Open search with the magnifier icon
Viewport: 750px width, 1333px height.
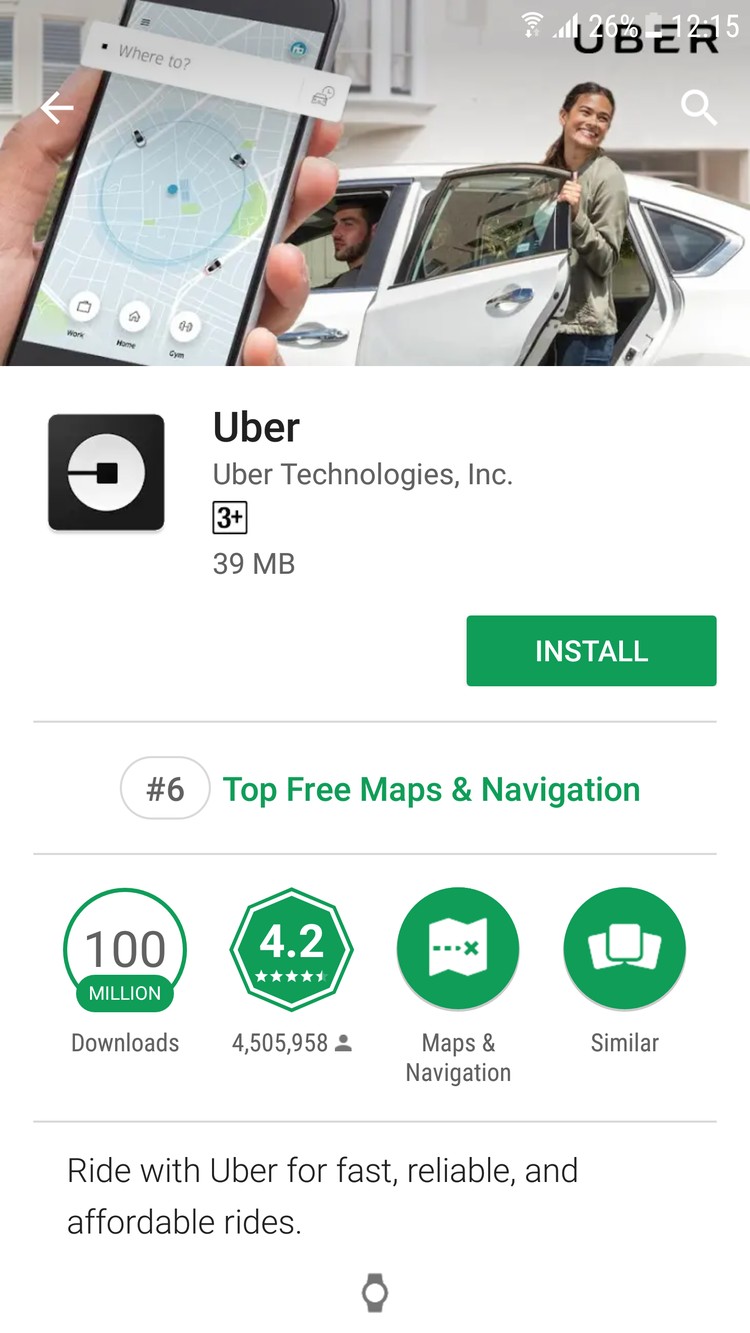tap(699, 107)
